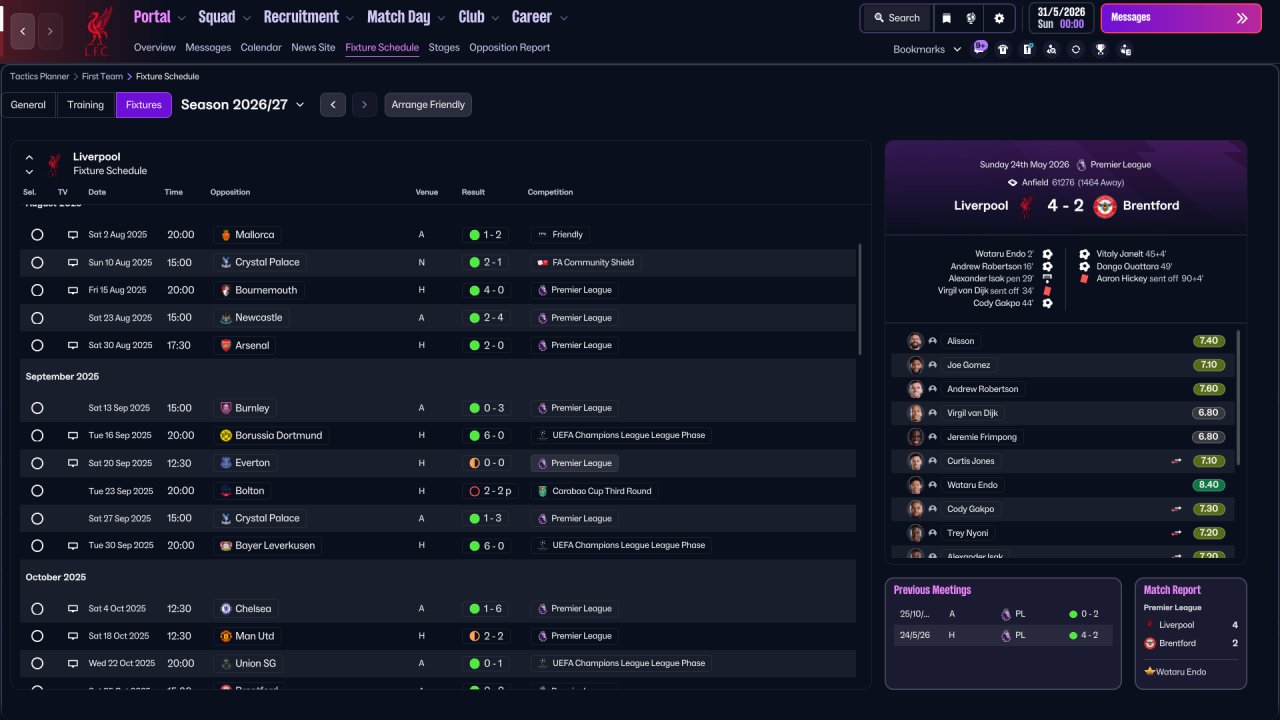This screenshot has width=1280, height=720.
Task: Open the Match Report panel
Action: tap(1191, 634)
